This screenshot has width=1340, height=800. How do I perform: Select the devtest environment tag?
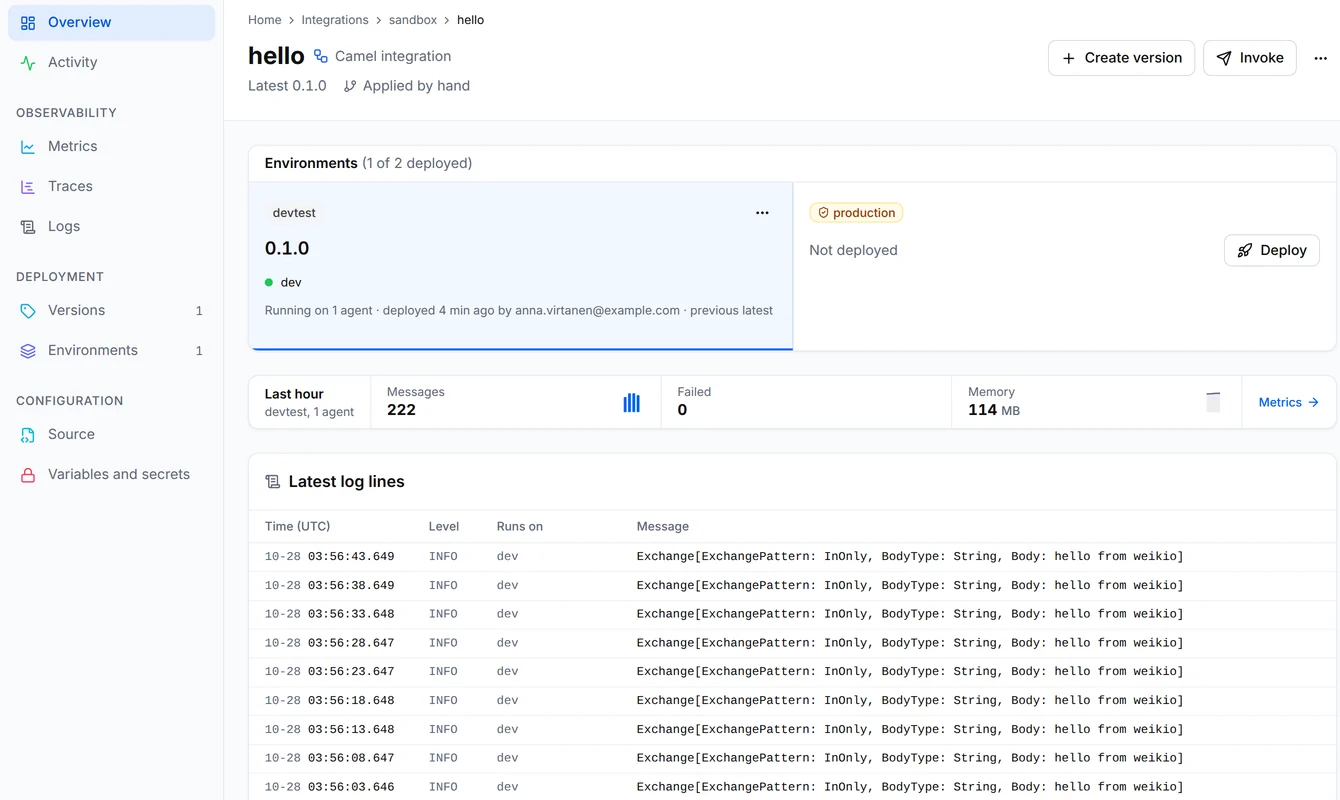click(x=294, y=213)
